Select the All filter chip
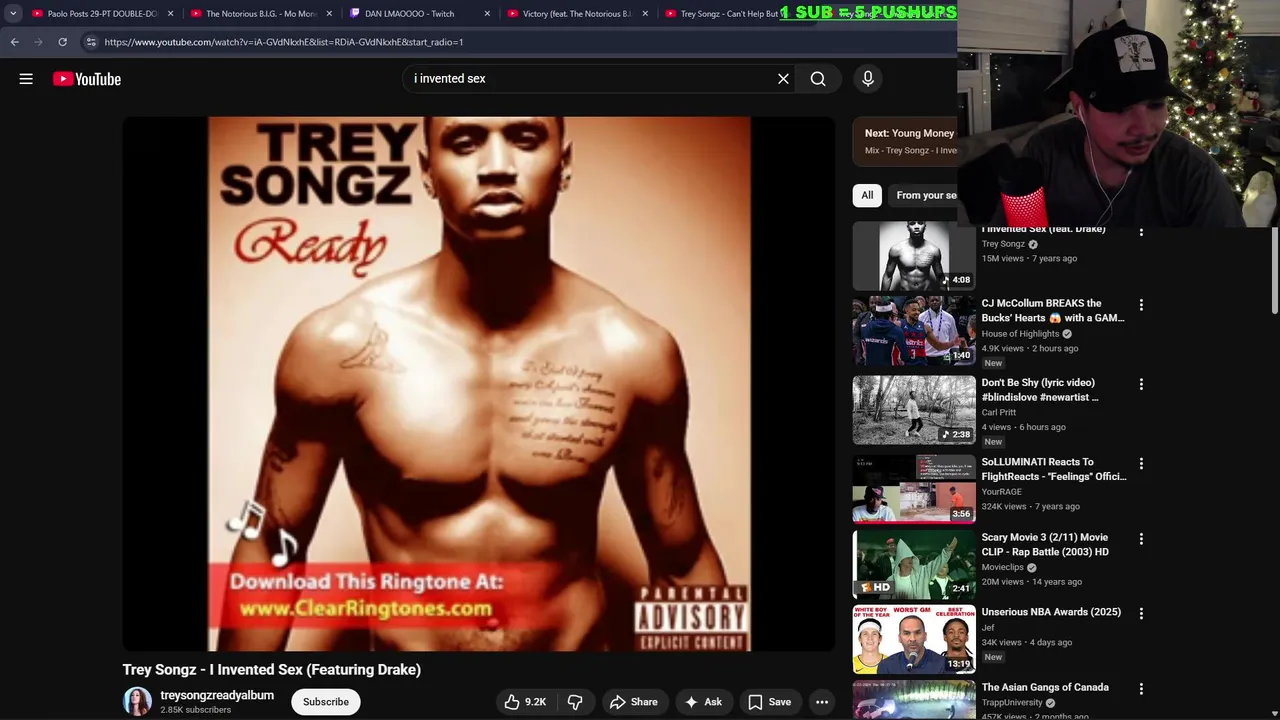The height and width of the screenshot is (720, 1280). (867, 195)
